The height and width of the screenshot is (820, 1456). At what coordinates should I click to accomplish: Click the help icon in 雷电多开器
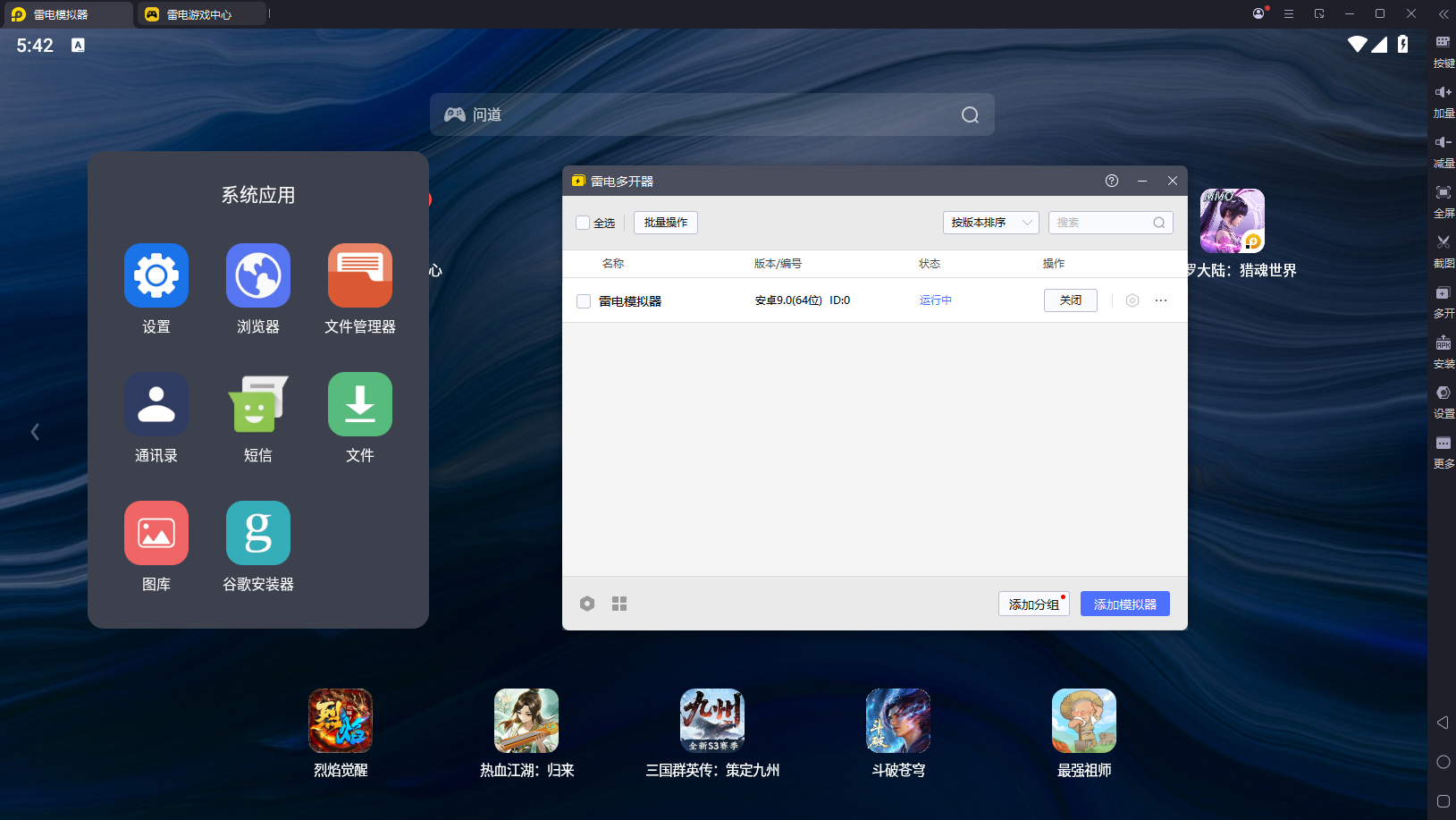(1112, 181)
